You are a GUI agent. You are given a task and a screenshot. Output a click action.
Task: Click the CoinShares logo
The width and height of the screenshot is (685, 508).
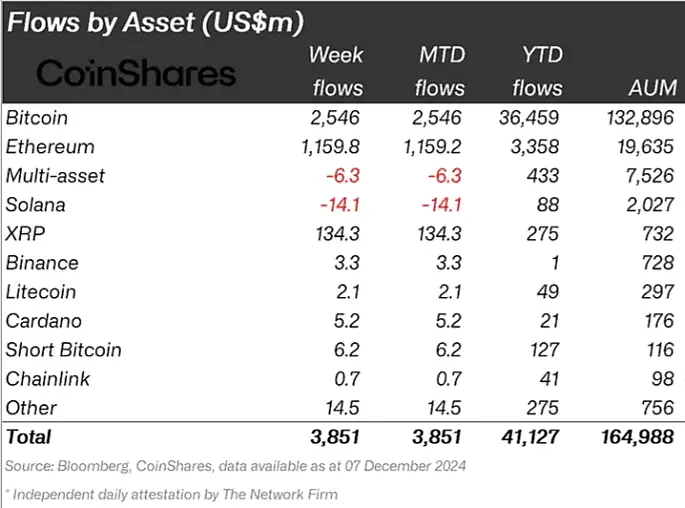[136, 73]
